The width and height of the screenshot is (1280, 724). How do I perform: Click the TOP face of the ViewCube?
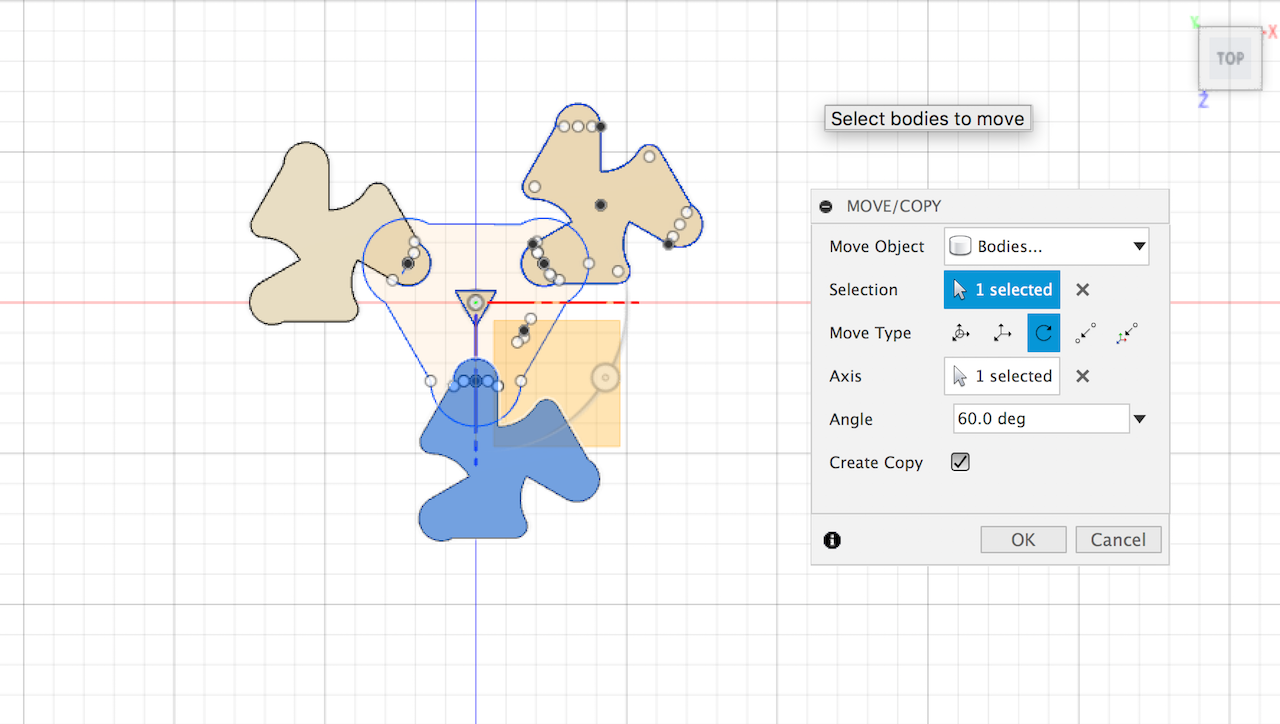coord(1230,58)
